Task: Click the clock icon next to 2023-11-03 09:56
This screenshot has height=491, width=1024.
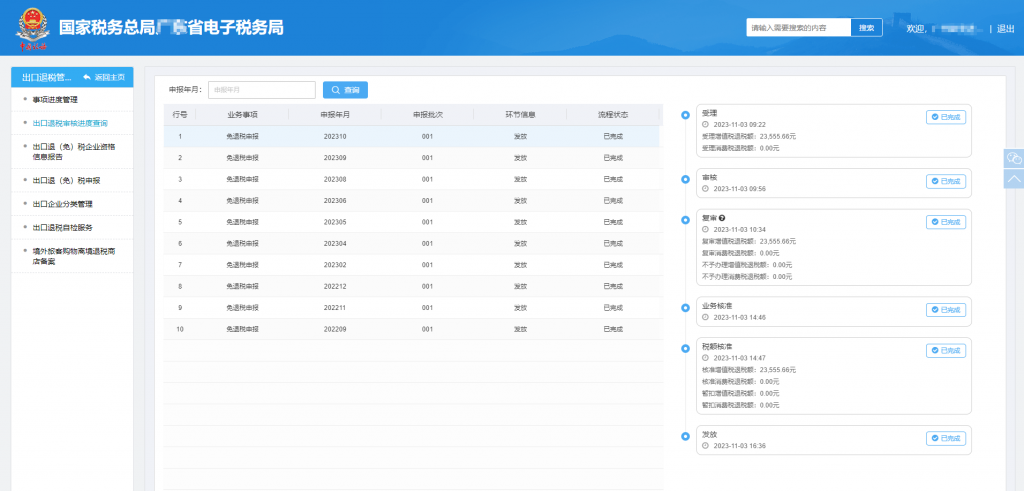Action: [705, 189]
